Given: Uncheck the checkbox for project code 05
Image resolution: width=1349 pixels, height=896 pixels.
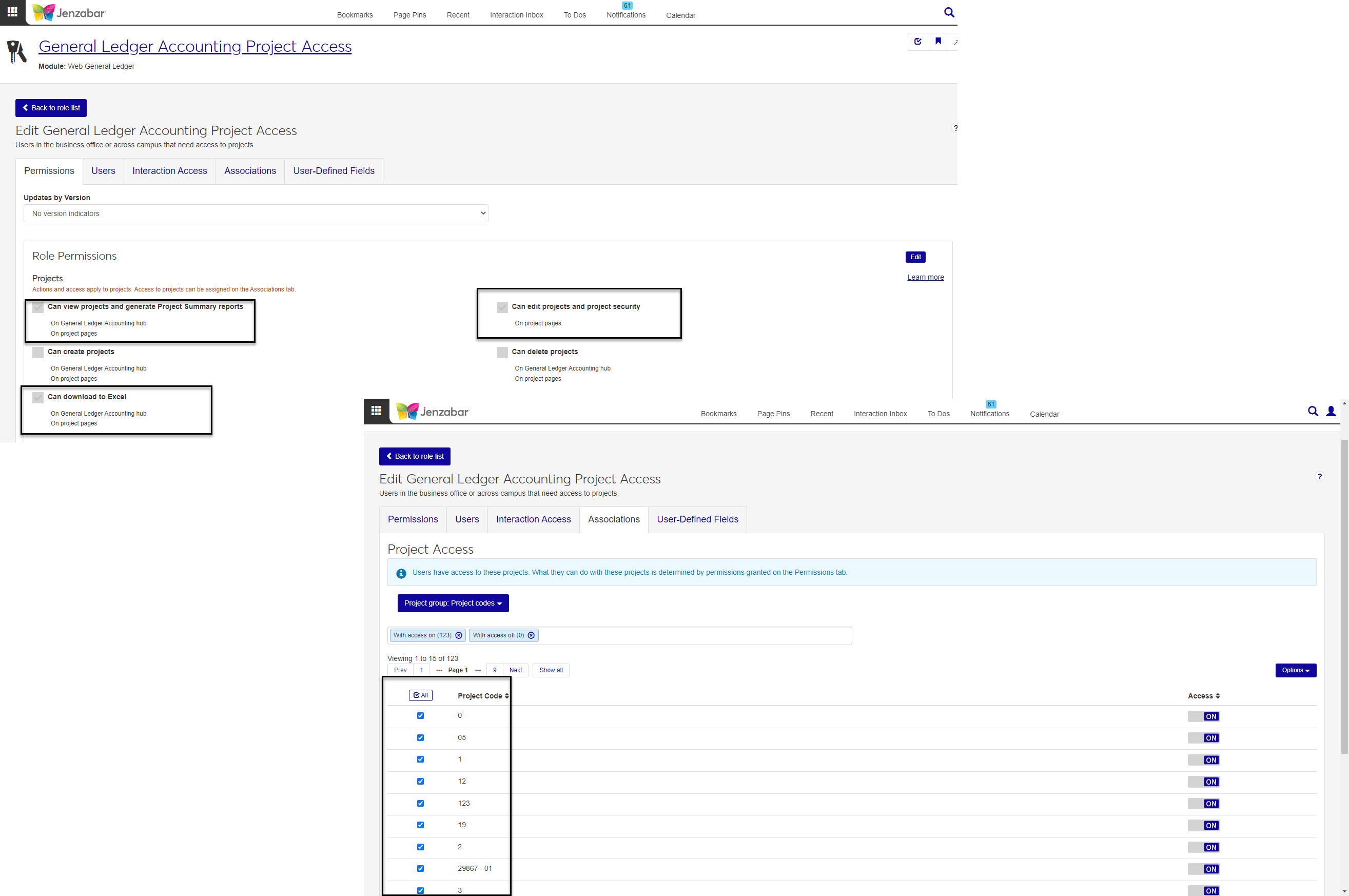Looking at the screenshot, I should point(421,738).
